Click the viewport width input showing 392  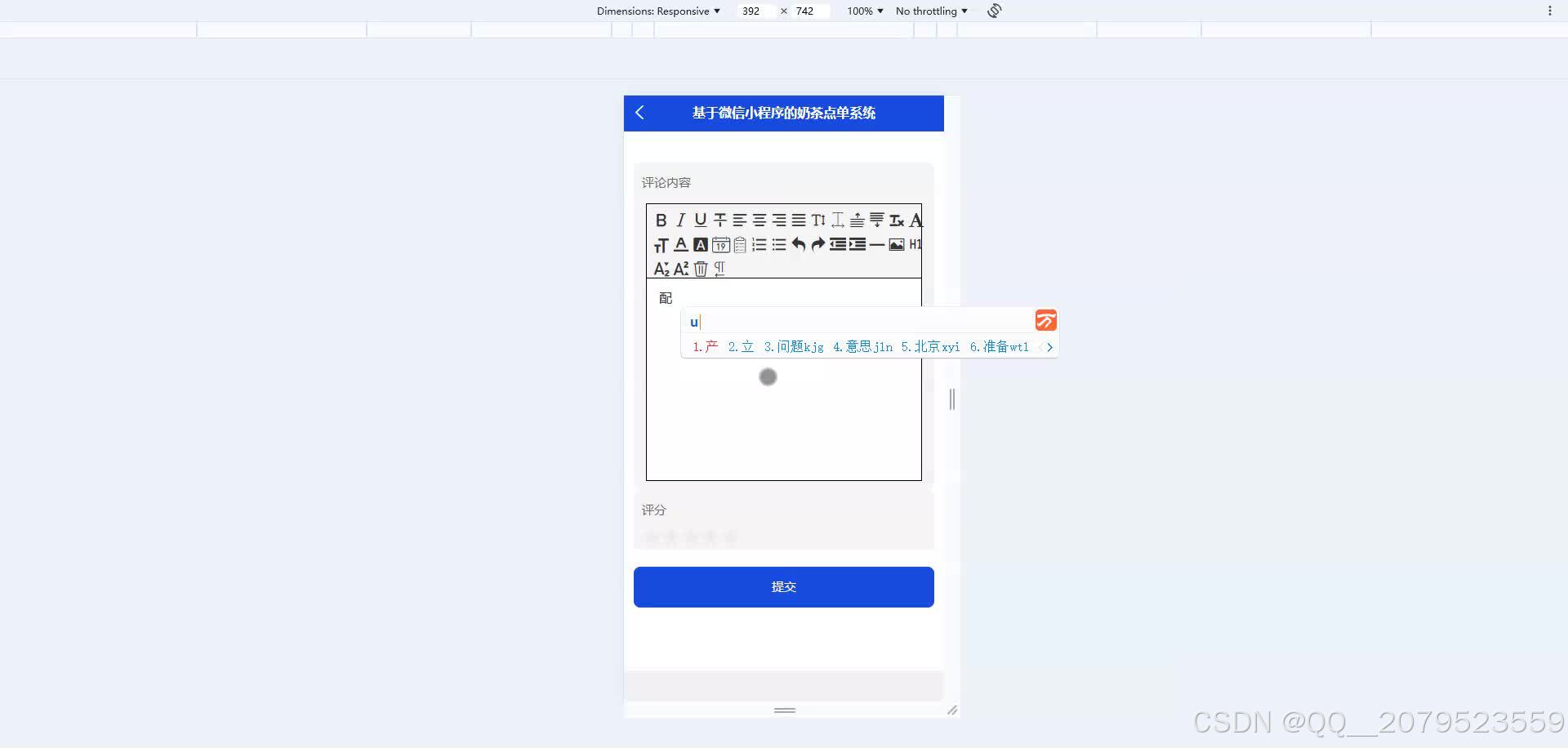coord(752,11)
